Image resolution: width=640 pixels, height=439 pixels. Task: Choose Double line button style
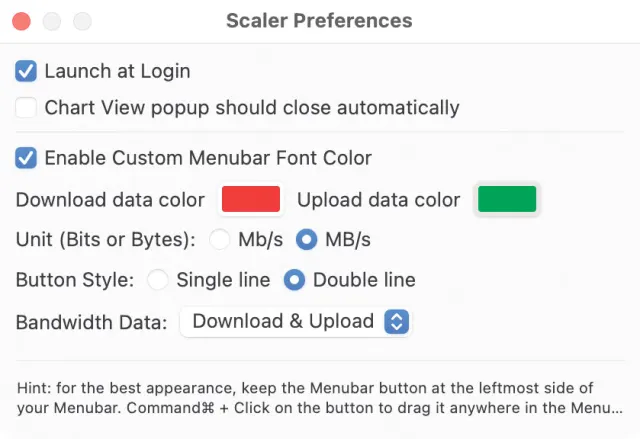coord(294,280)
